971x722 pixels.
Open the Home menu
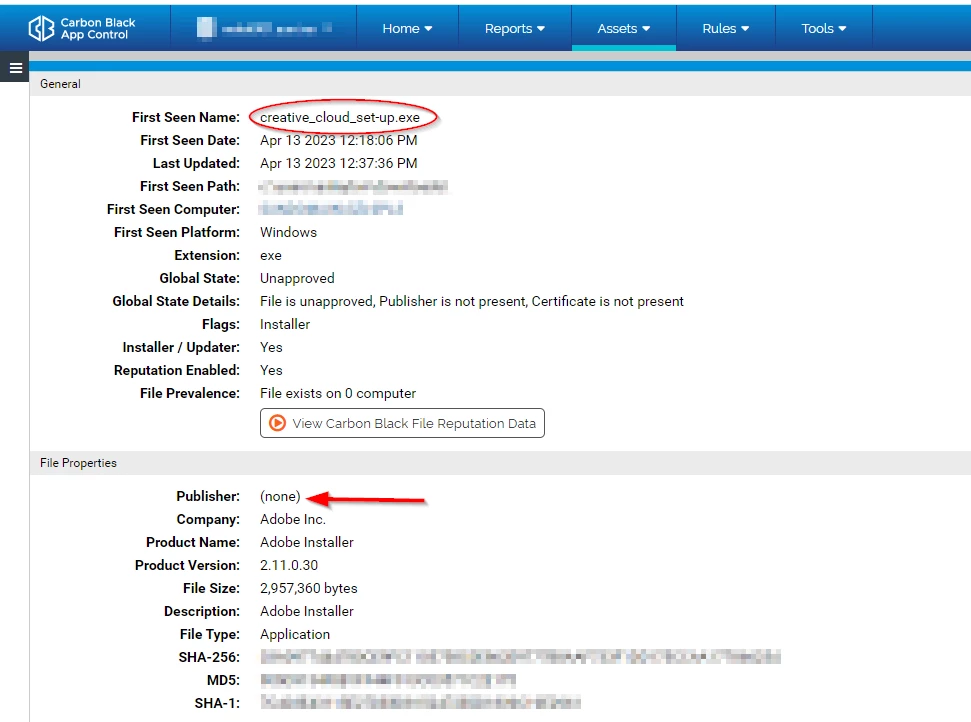pos(407,28)
